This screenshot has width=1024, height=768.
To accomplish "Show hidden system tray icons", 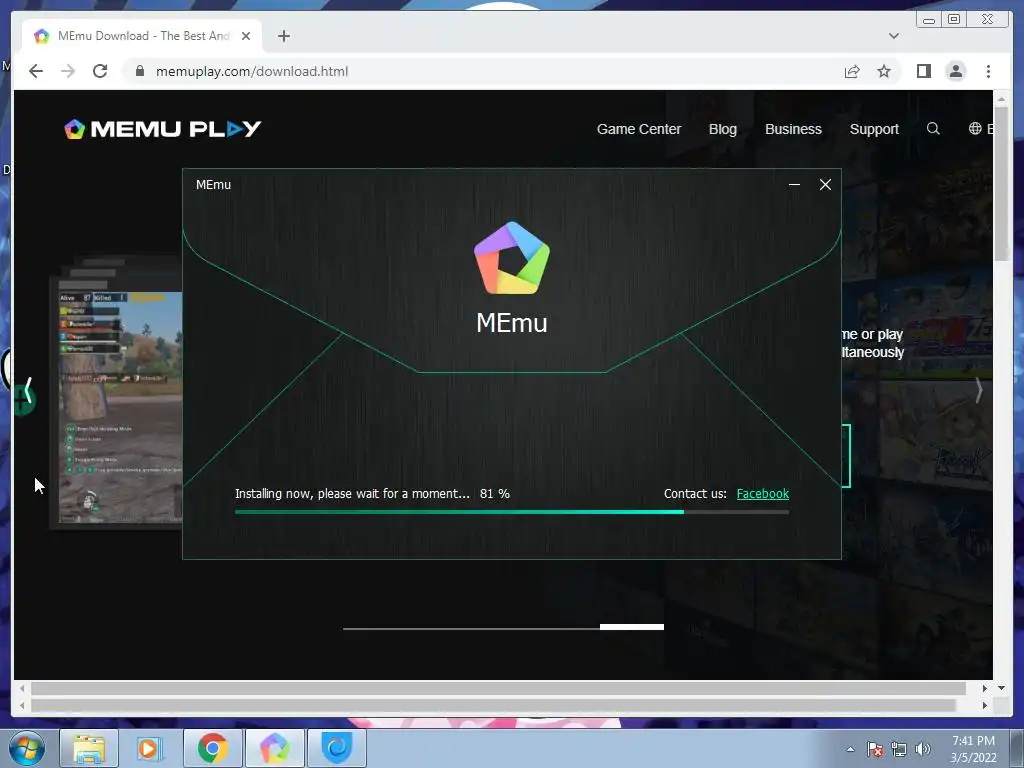I will pyautogui.click(x=850, y=750).
